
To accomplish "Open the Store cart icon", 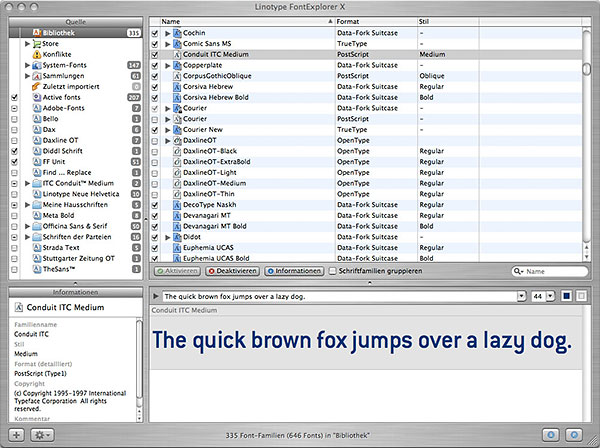I will 37,44.
